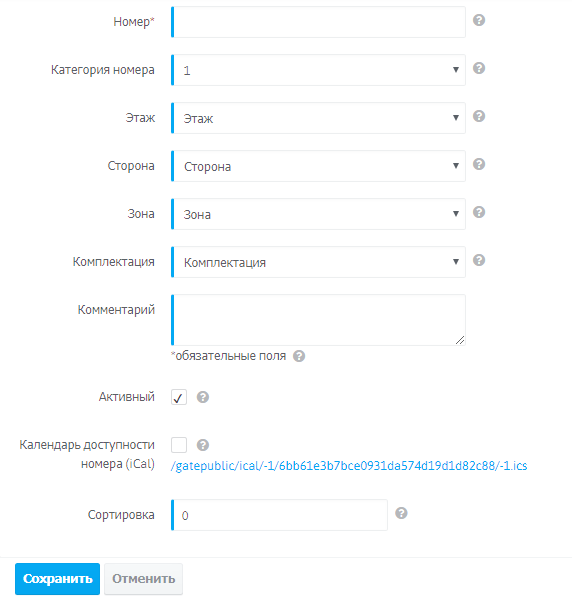This screenshot has height=599, width=572.
Task: Expand the Категория номера dropdown
Action: tap(318, 70)
